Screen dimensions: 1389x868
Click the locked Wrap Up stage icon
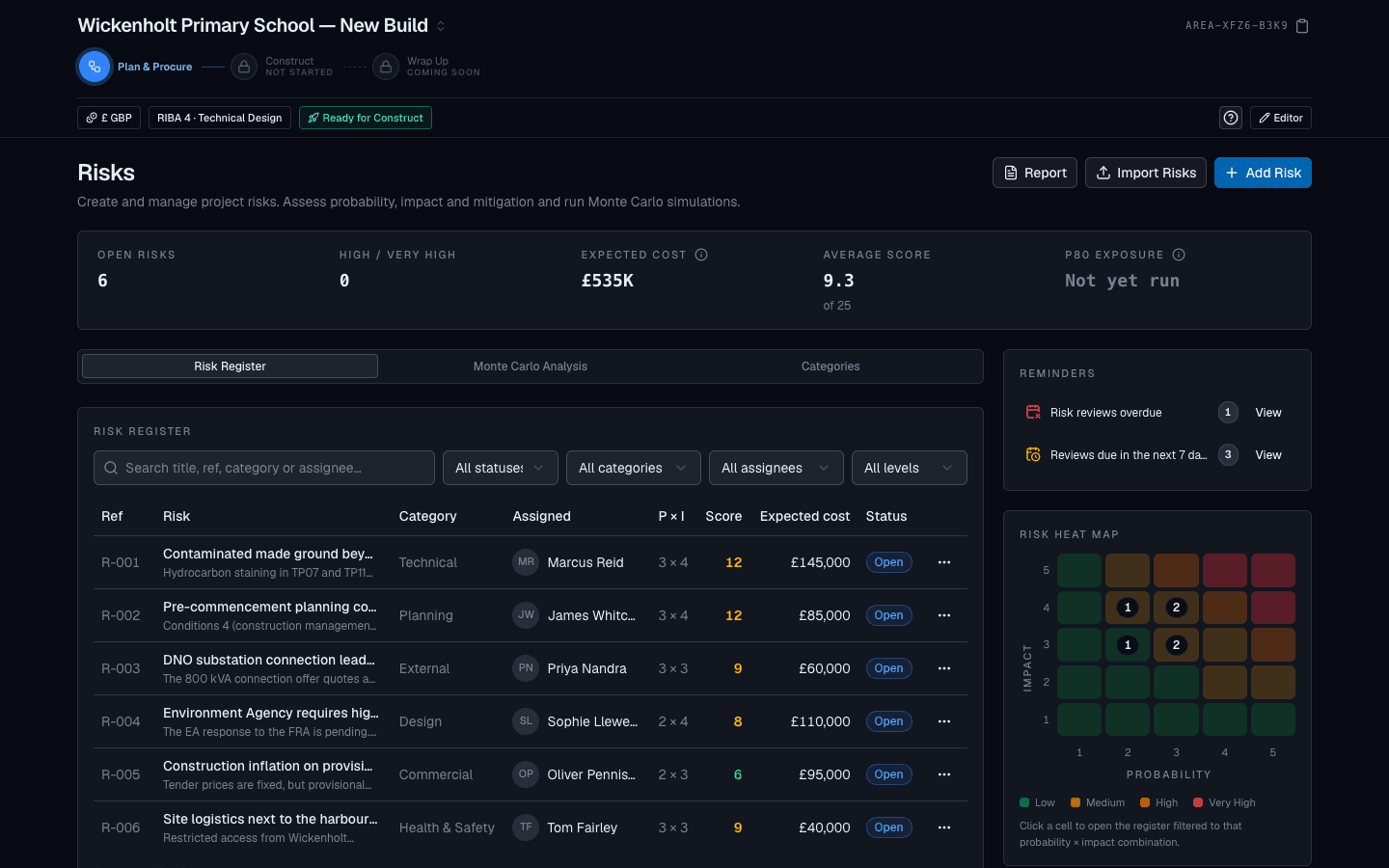pos(386,67)
